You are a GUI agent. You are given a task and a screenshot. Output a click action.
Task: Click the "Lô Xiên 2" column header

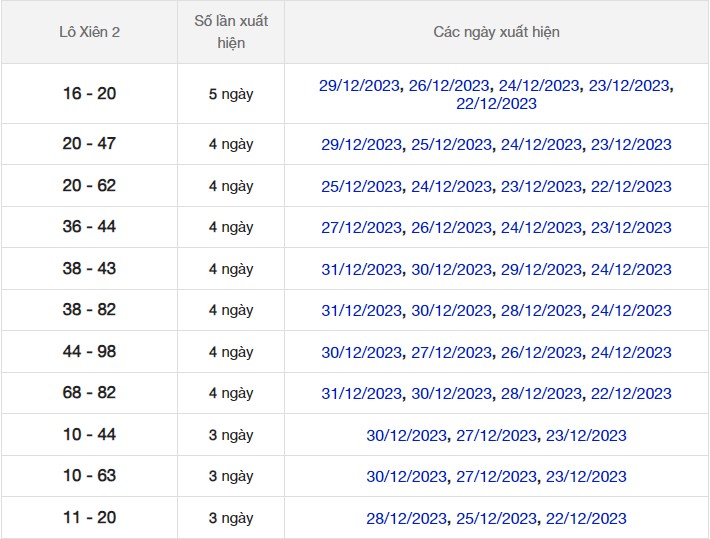[x=89, y=32]
